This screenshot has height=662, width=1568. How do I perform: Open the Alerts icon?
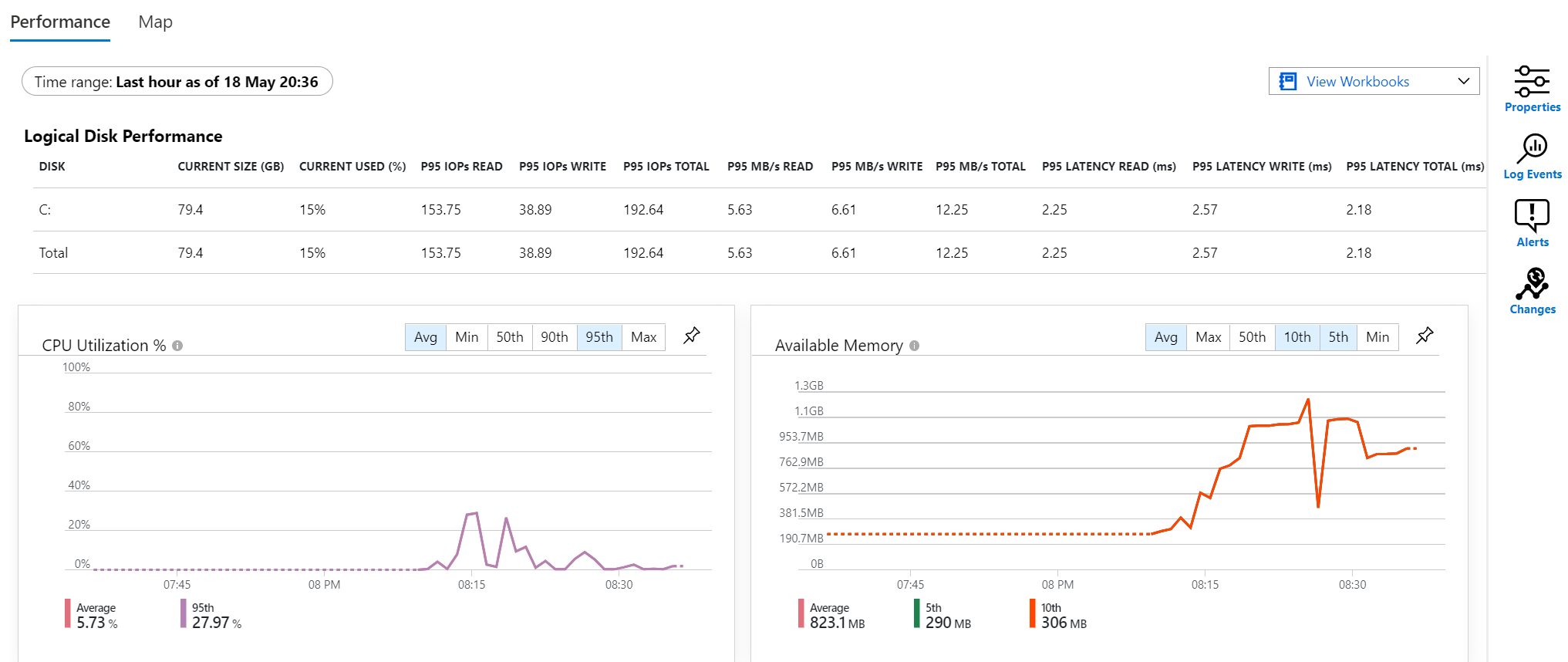(1532, 215)
